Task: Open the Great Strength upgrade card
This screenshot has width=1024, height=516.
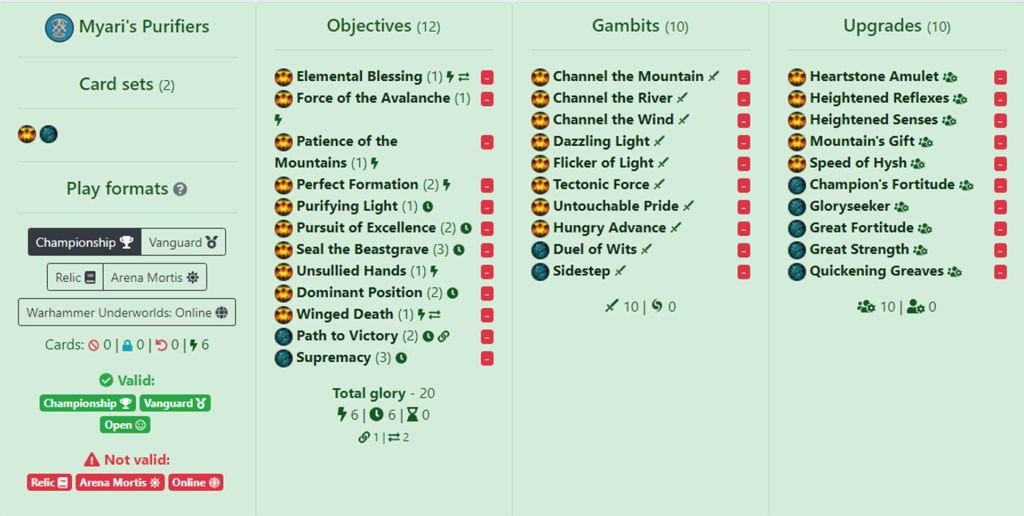Action: point(859,250)
